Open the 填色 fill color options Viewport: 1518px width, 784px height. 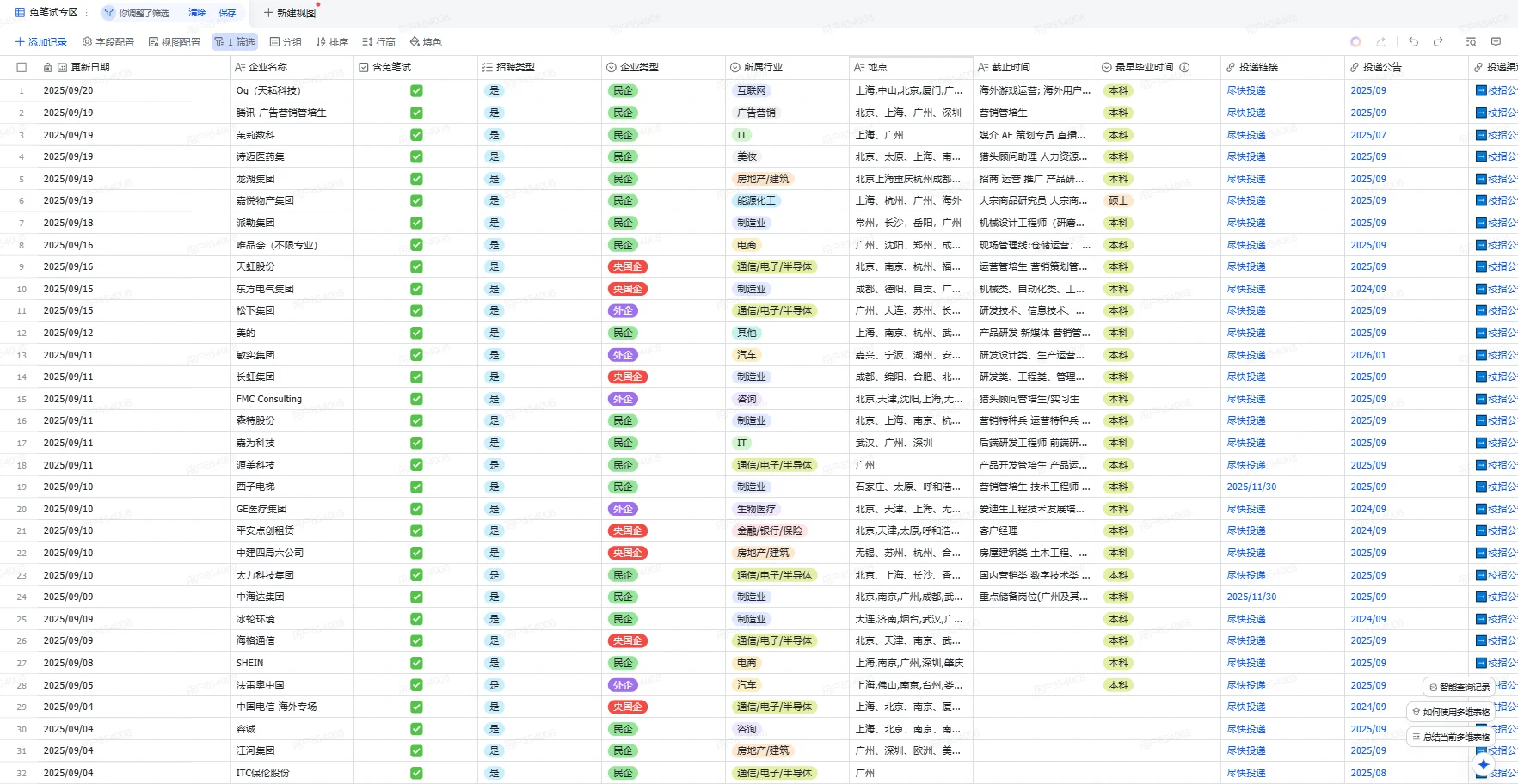(426, 42)
